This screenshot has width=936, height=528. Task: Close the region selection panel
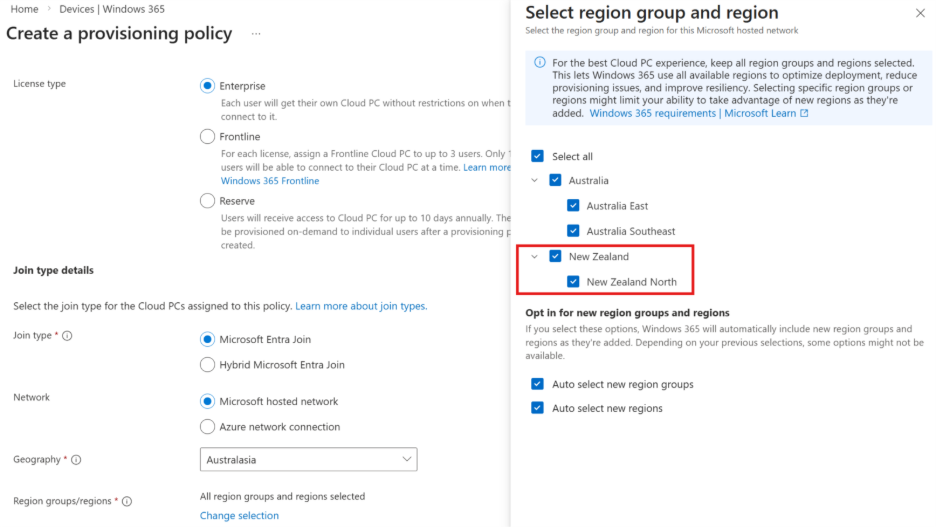920,13
